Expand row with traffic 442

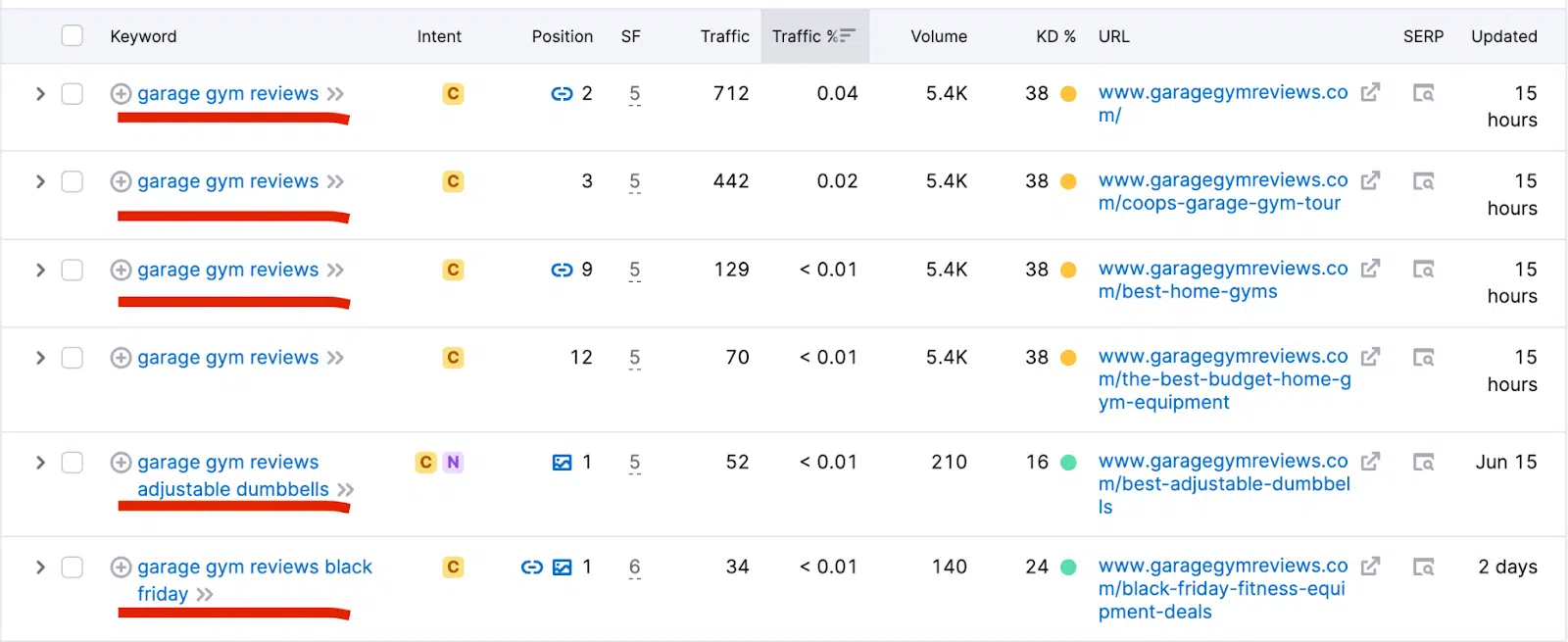40,181
